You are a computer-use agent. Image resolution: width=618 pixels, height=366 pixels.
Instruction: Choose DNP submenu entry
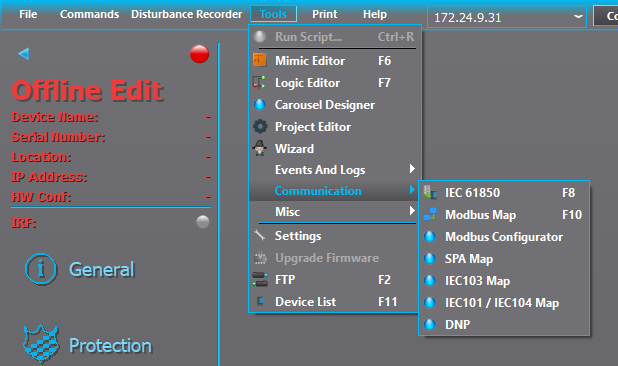click(504, 325)
